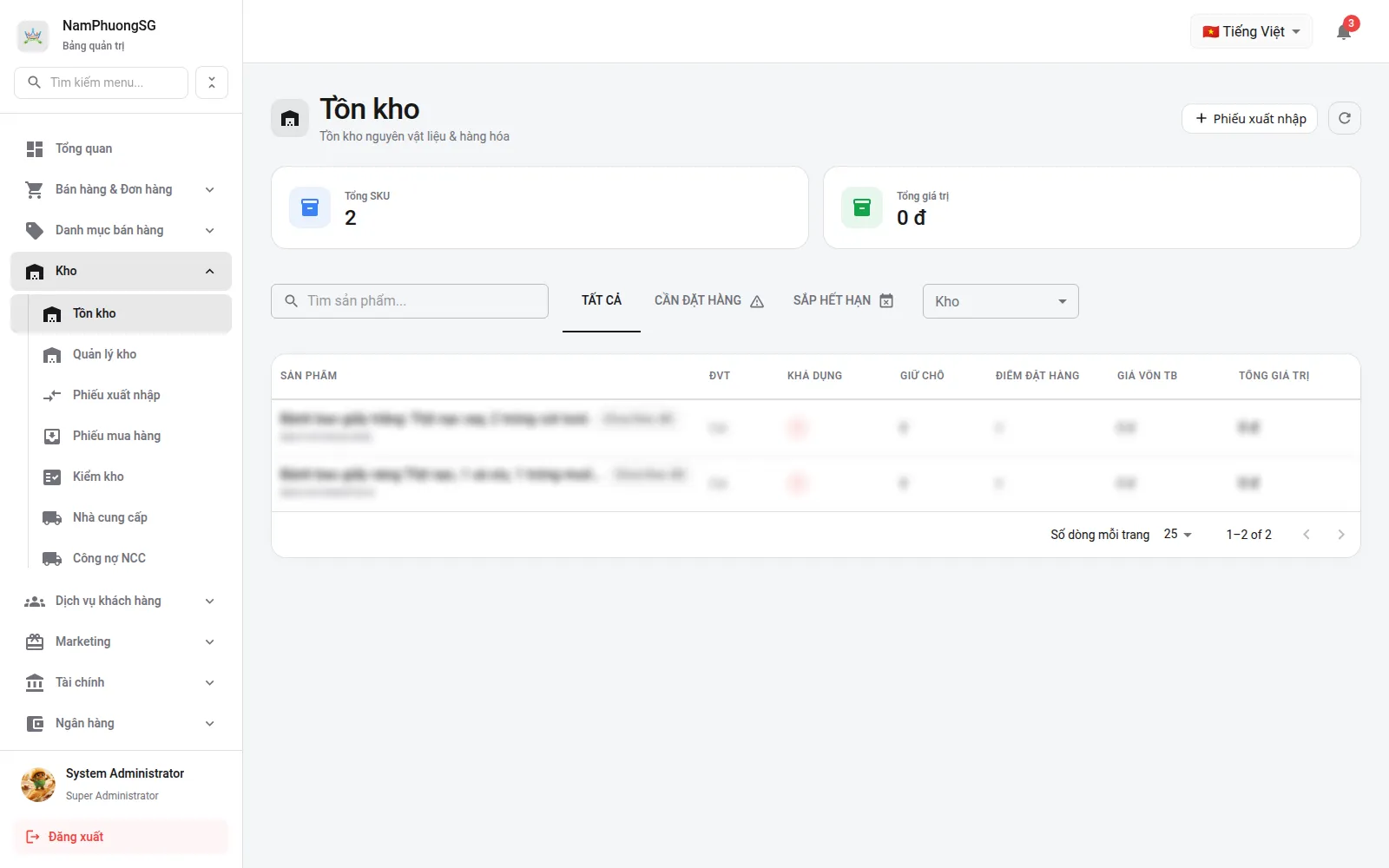Screen dimensions: 1389x868
Task: Click the NamPhuongSG logo icon
Action: tap(33, 36)
